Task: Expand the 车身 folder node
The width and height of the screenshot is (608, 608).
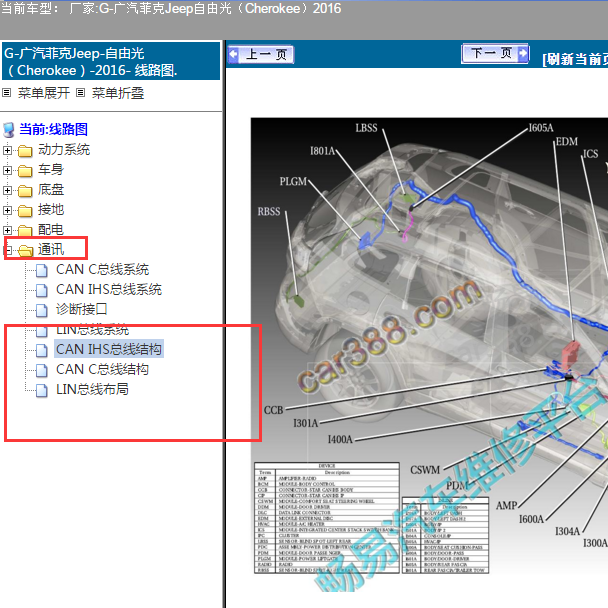Action: [7, 171]
